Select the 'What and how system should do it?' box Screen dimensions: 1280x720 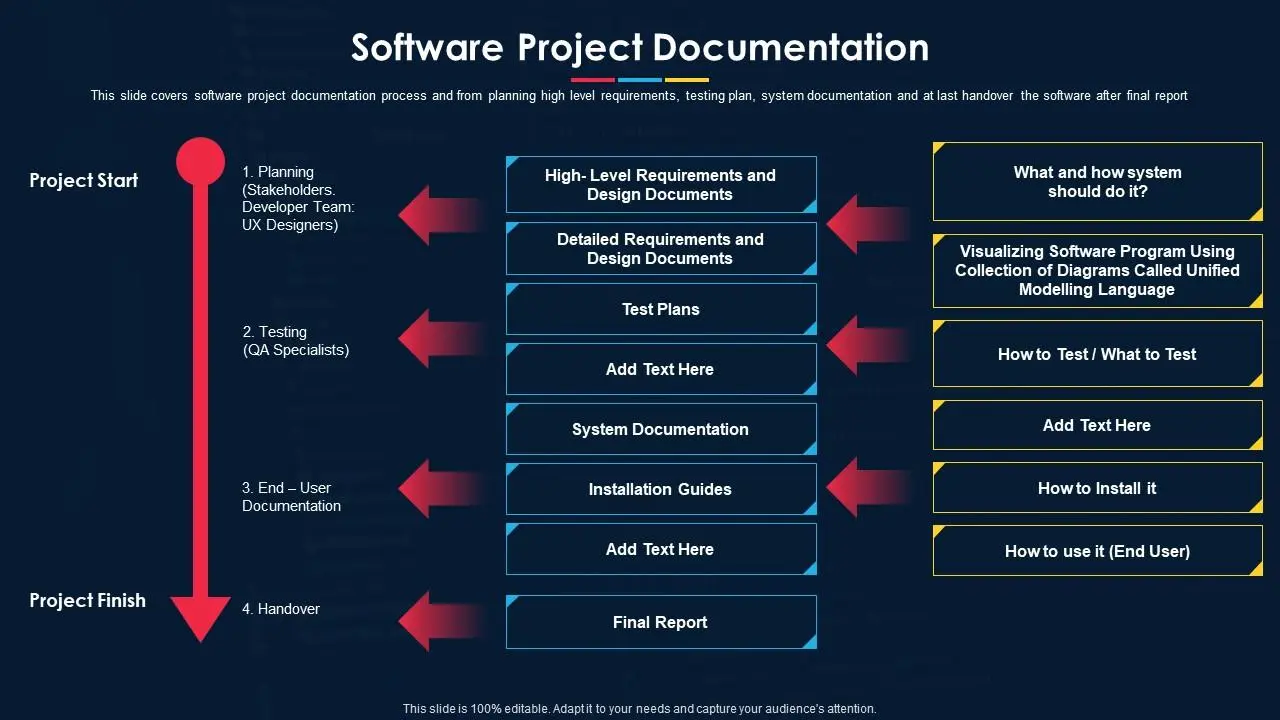(x=1097, y=182)
